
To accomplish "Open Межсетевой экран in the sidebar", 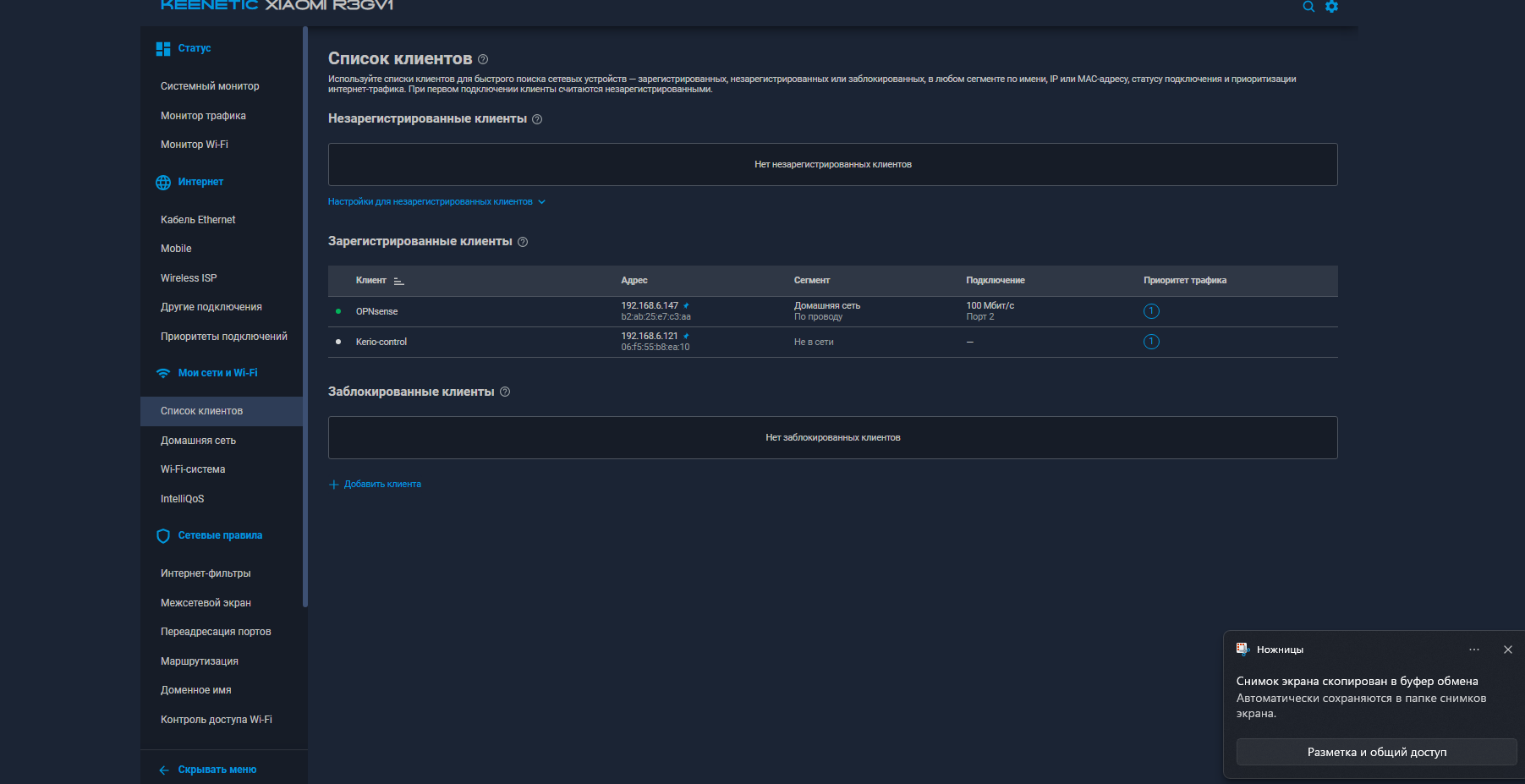I will pos(206,603).
